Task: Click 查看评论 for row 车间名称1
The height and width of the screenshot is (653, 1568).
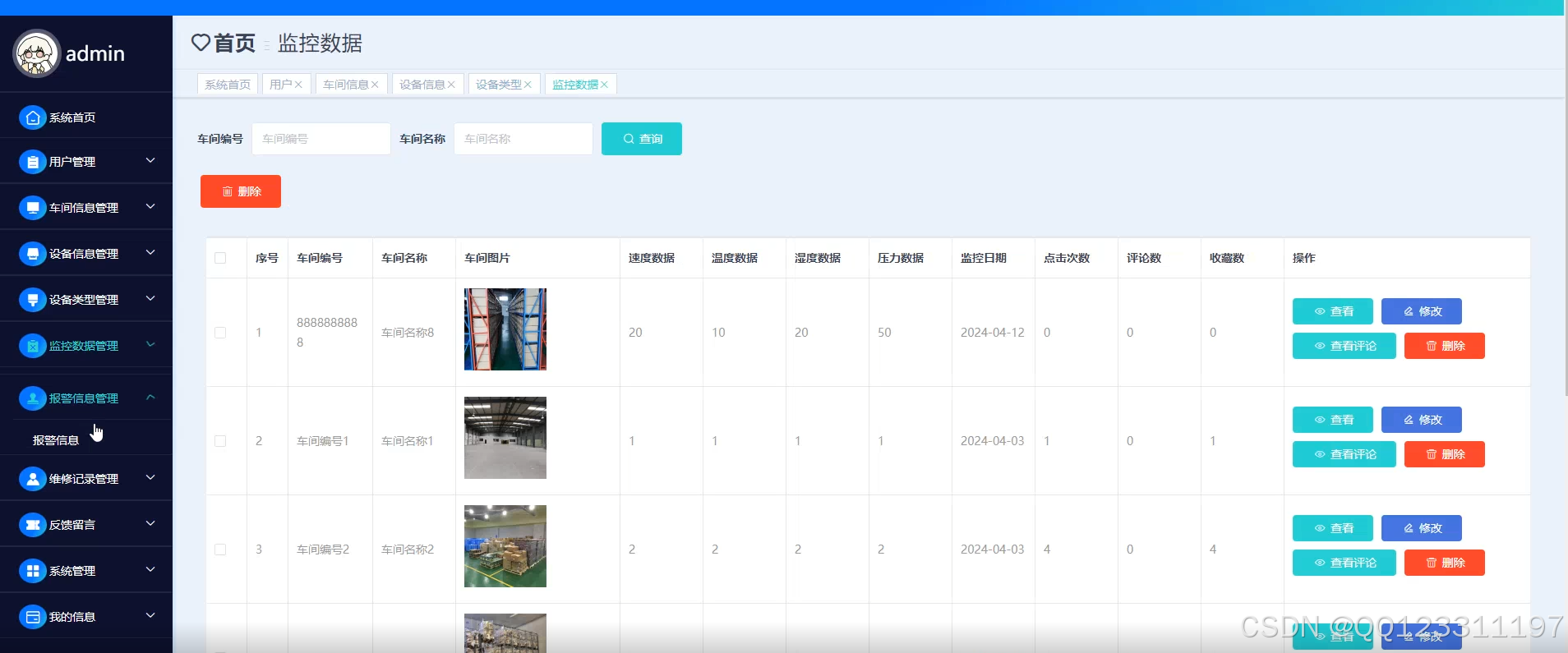Action: click(x=1344, y=454)
